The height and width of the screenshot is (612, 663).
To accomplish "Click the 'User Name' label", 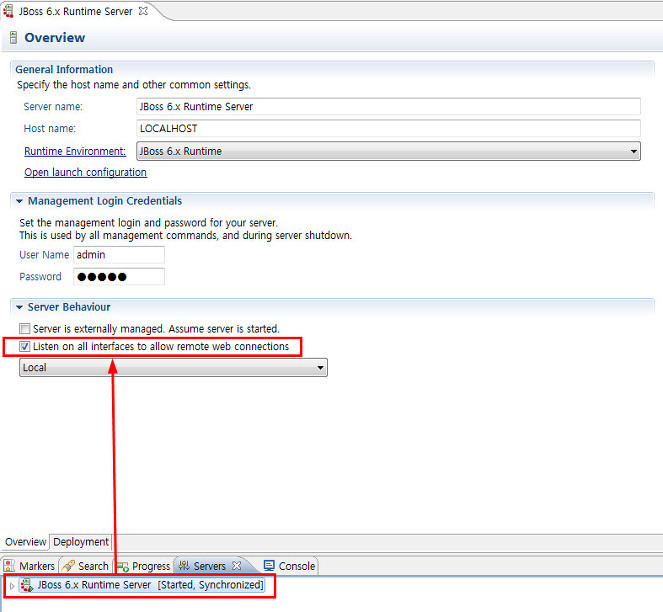I will coord(44,255).
